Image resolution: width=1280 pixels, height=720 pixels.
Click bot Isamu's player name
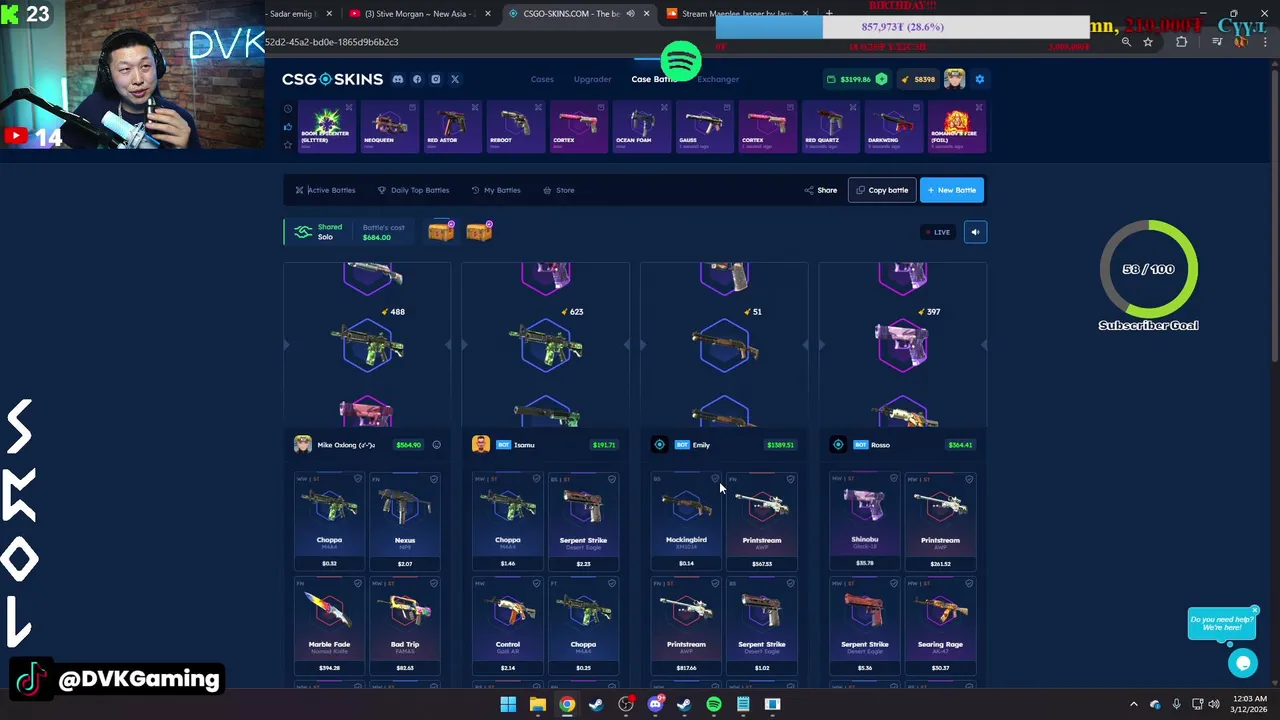click(524, 445)
